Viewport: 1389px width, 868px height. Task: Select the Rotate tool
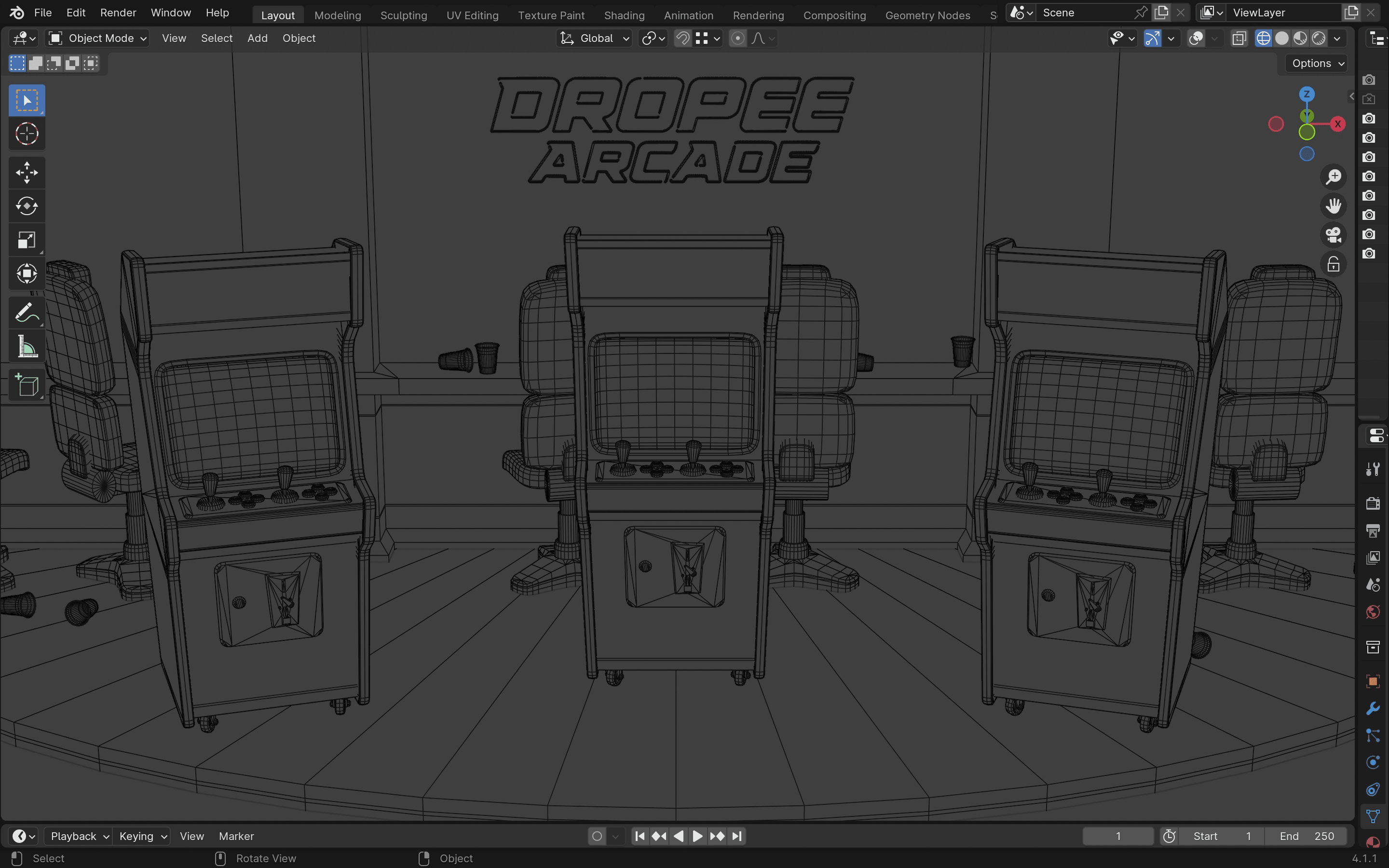click(27, 206)
